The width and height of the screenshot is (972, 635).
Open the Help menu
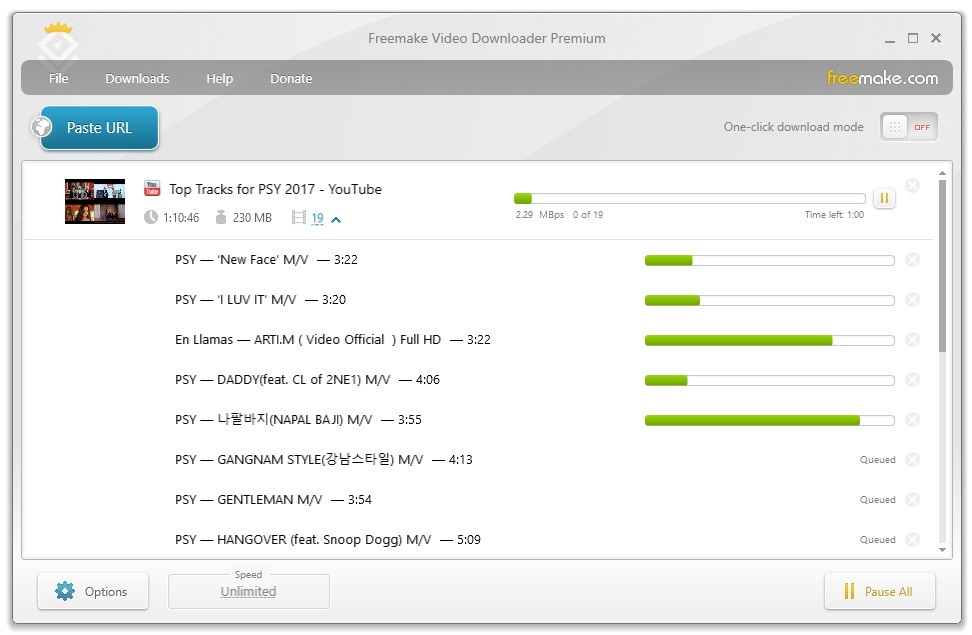coord(219,79)
